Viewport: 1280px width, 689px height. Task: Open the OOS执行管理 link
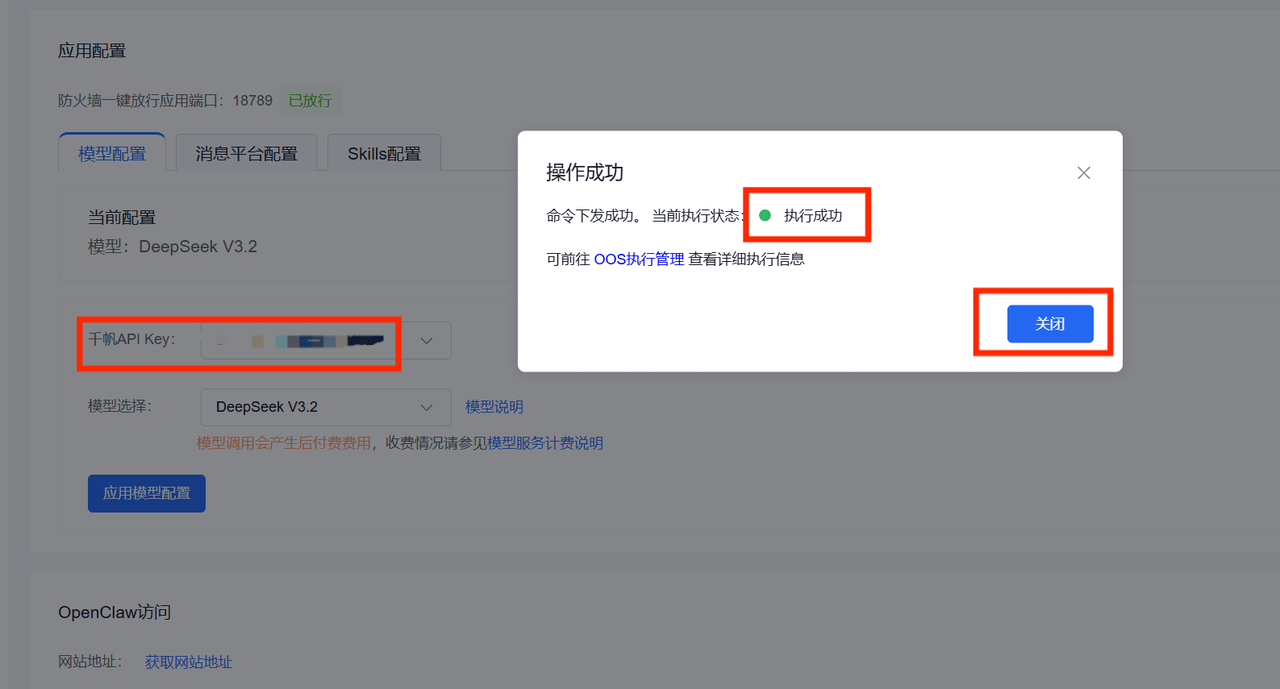(639, 259)
